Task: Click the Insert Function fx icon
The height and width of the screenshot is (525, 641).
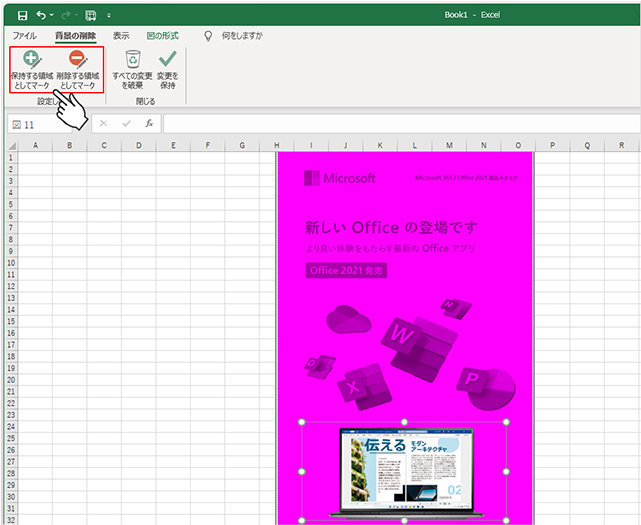Action: 149,123
